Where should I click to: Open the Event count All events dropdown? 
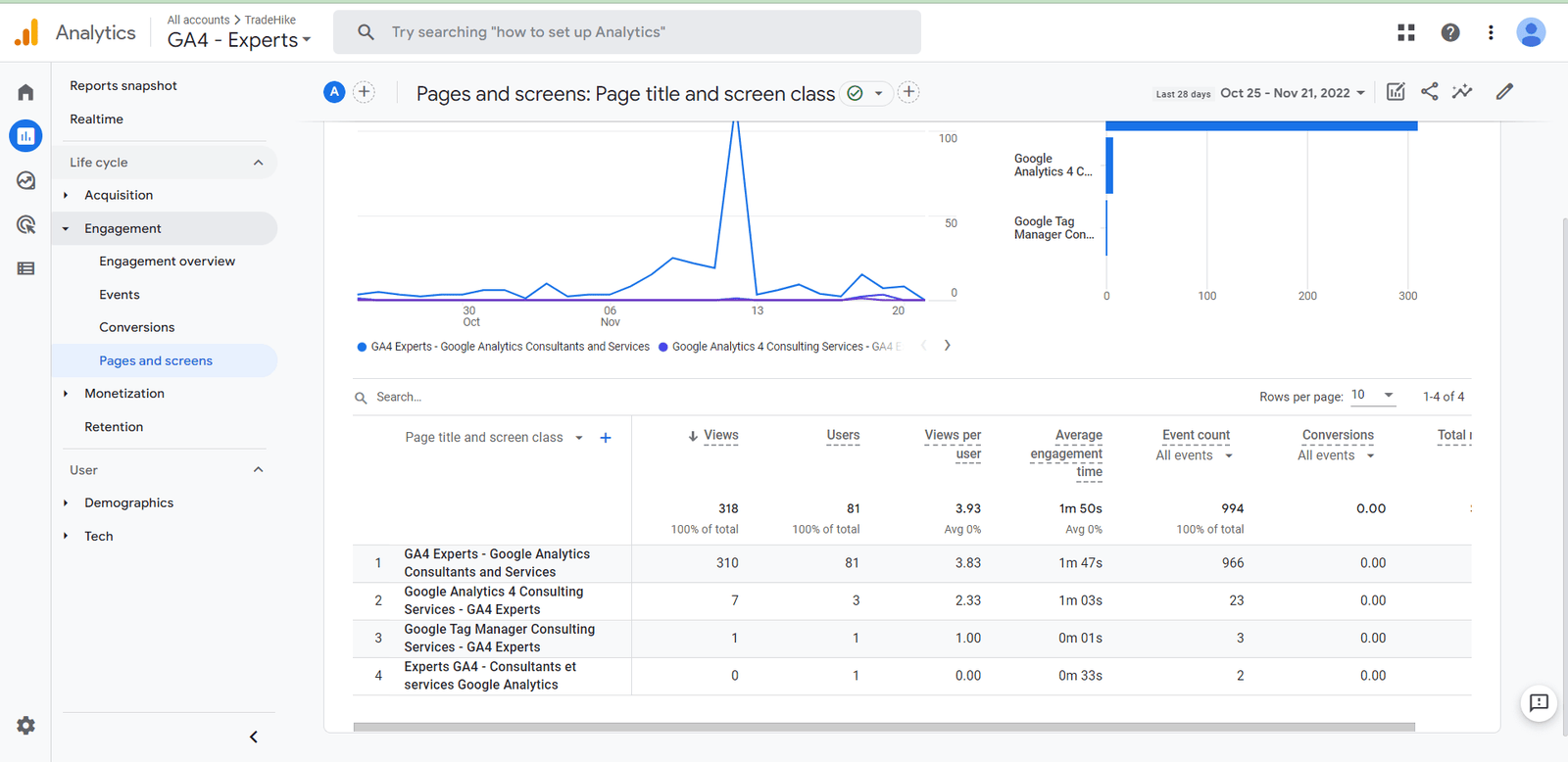point(1195,455)
